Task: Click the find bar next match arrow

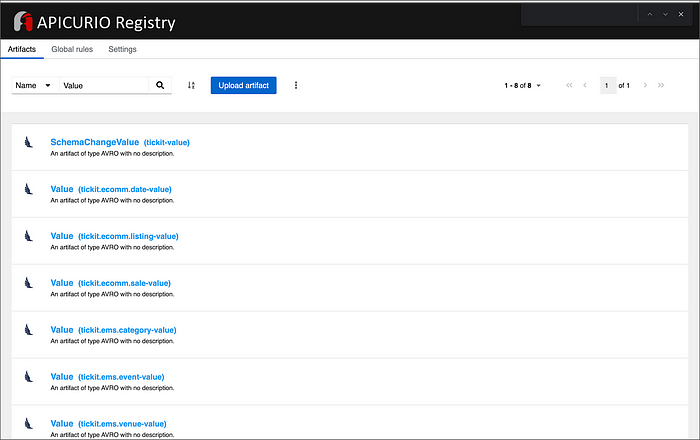Action: [665, 14]
